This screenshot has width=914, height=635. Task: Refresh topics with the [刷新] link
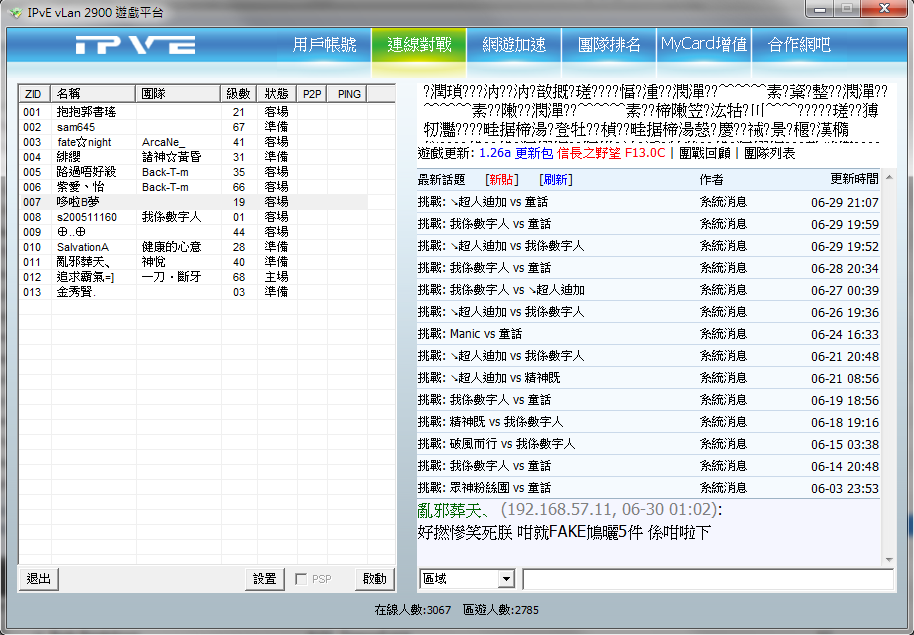tap(555, 179)
